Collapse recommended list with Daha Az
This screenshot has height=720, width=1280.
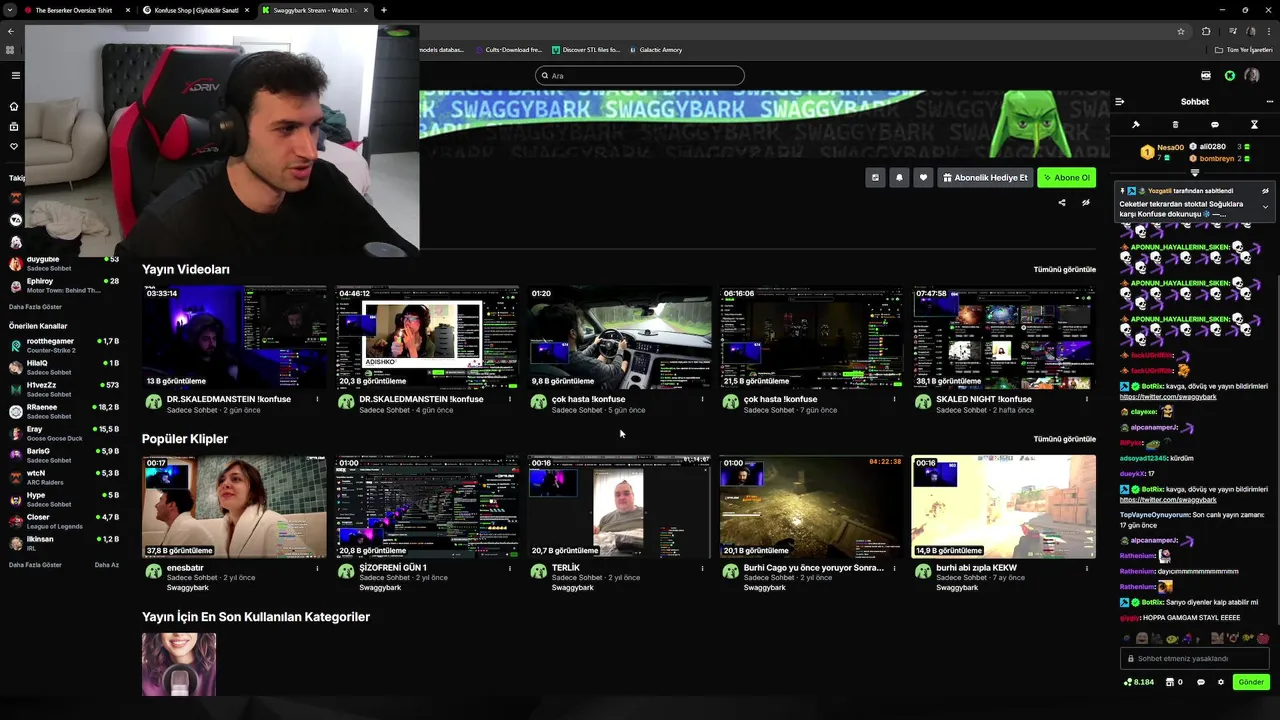tap(107, 565)
